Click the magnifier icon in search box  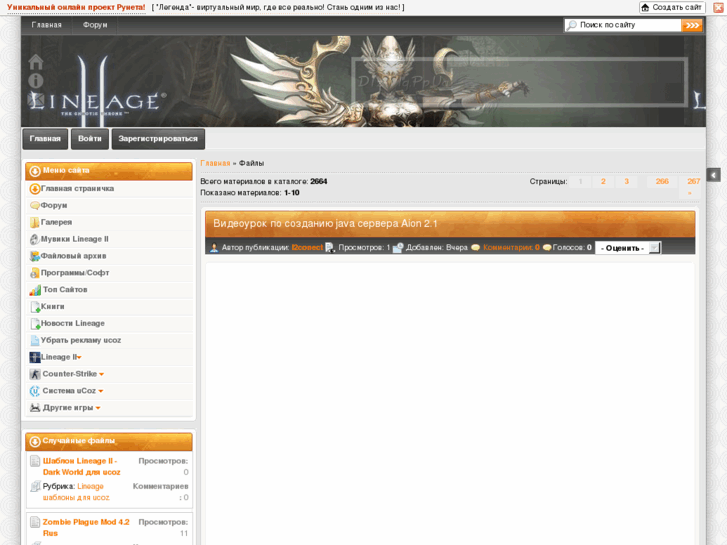[x=572, y=25]
